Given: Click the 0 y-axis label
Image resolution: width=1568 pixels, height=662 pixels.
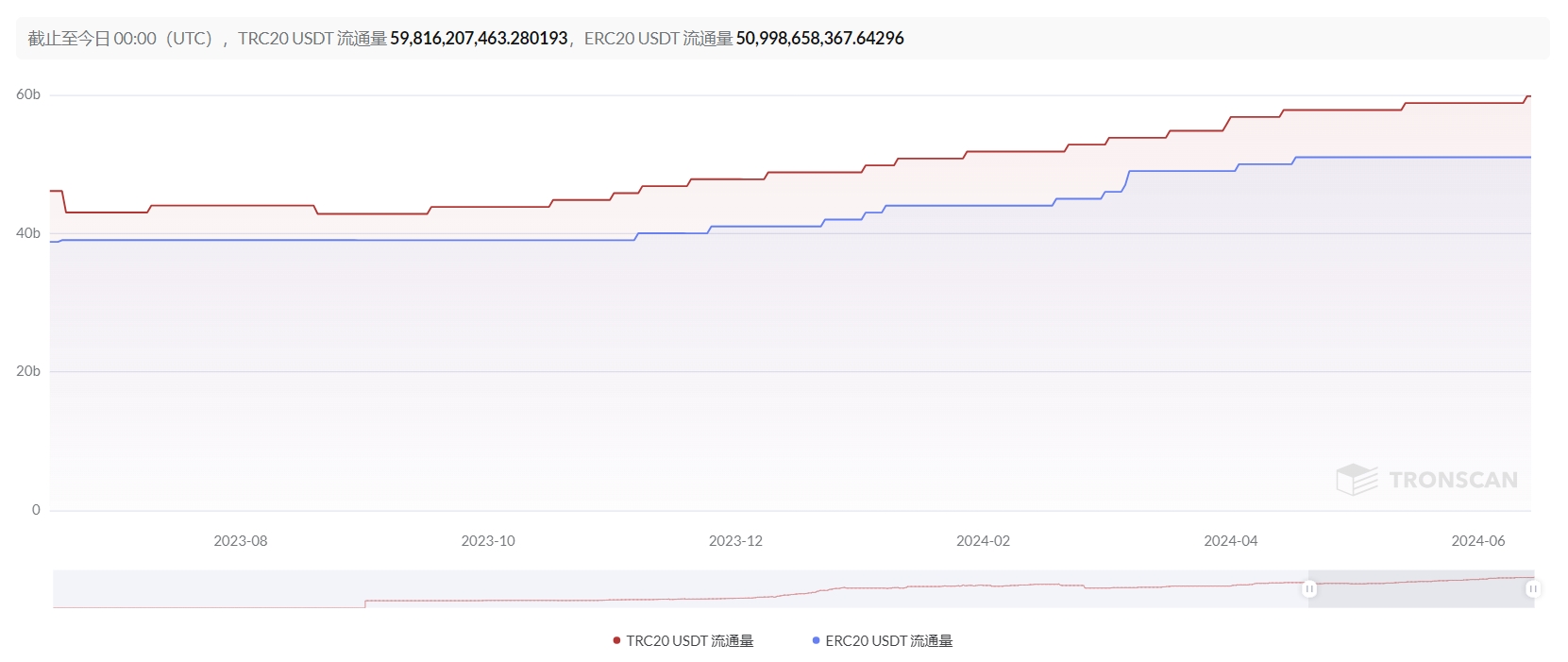Looking at the screenshot, I should click(36, 510).
